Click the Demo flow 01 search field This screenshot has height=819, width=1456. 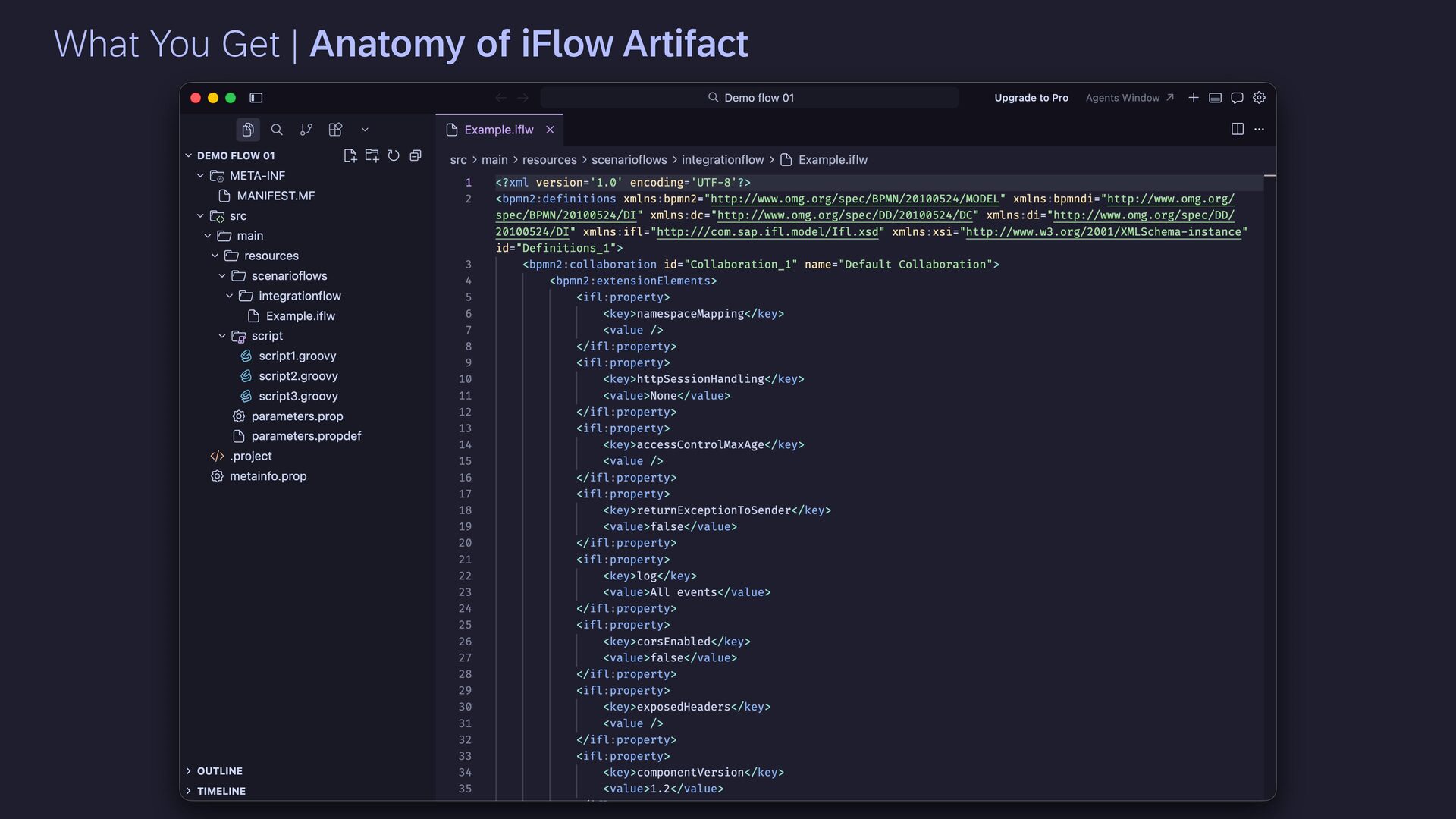[x=750, y=98]
